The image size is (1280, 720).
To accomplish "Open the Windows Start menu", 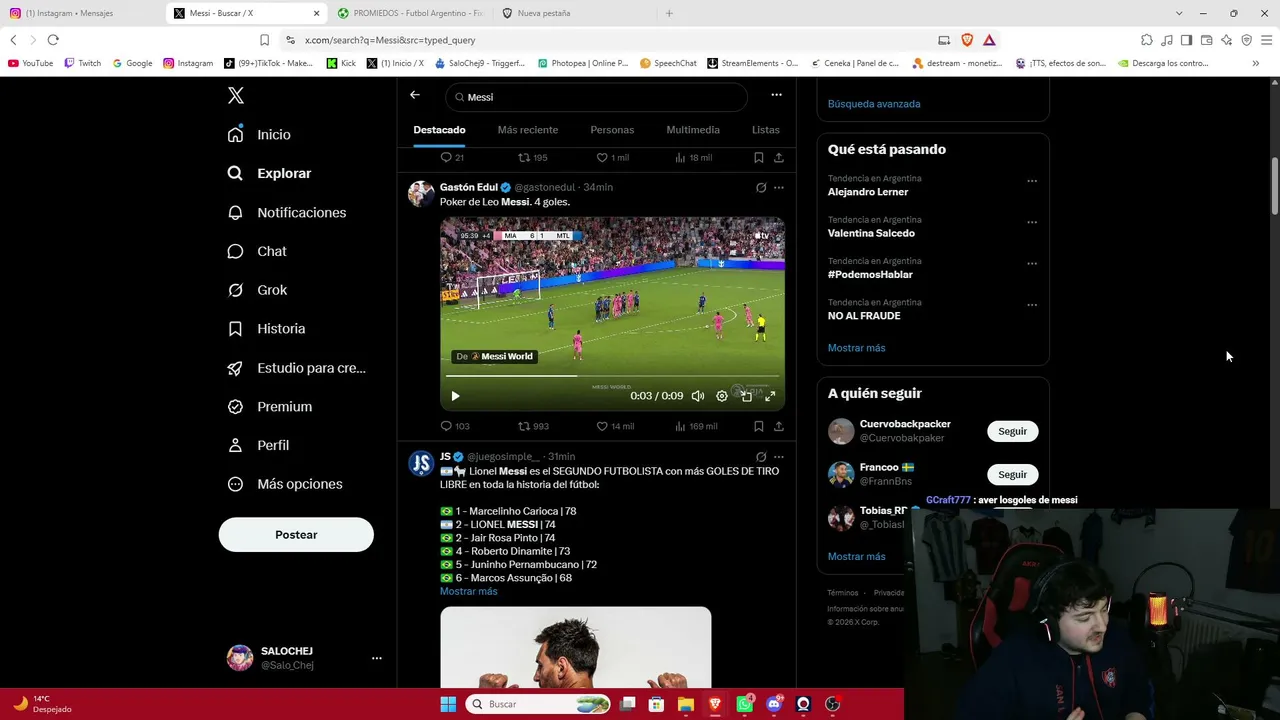I will (448, 704).
